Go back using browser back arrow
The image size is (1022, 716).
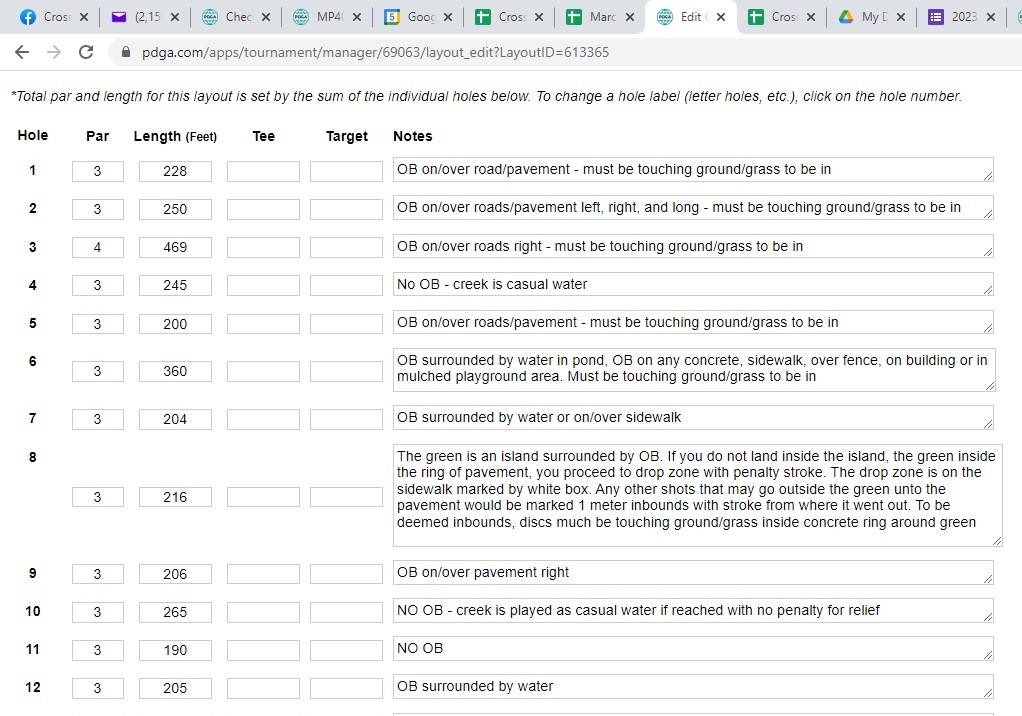[22, 52]
